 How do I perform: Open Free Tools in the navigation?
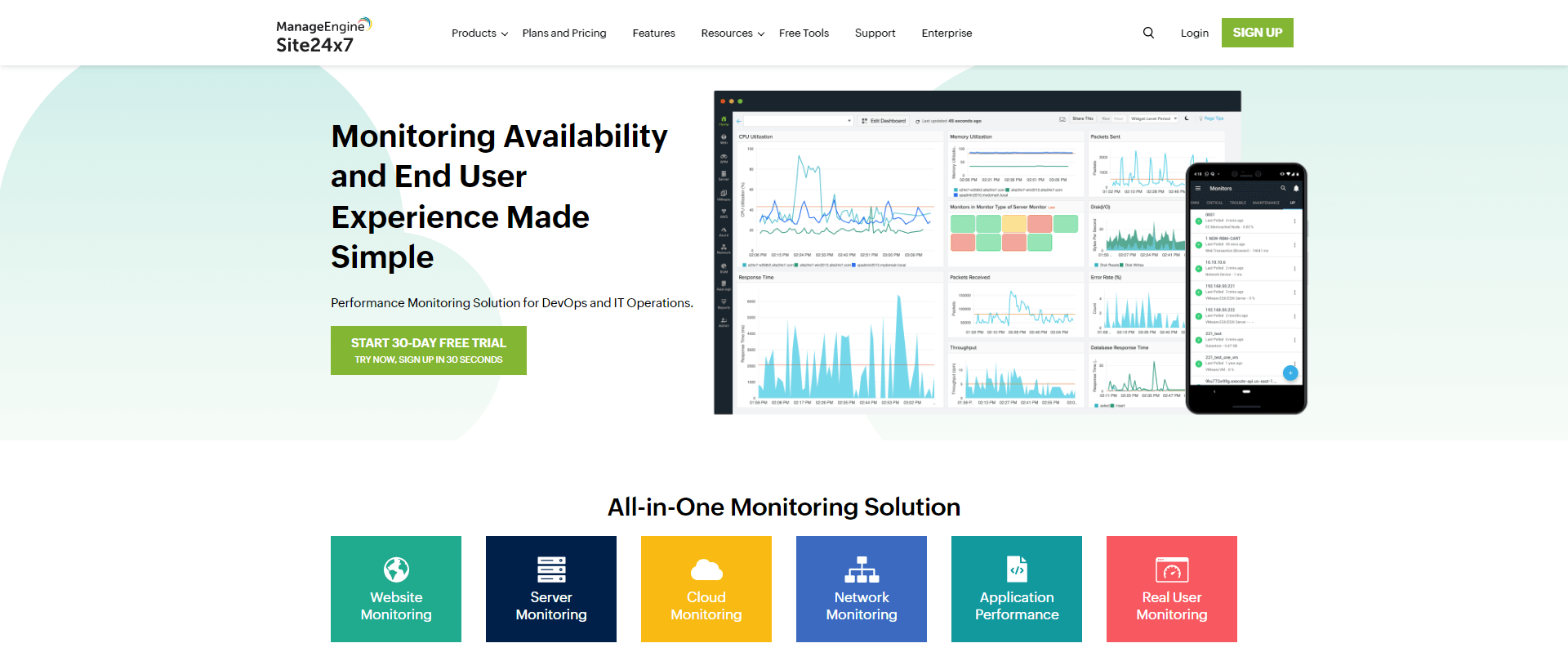pyautogui.click(x=804, y=33)
